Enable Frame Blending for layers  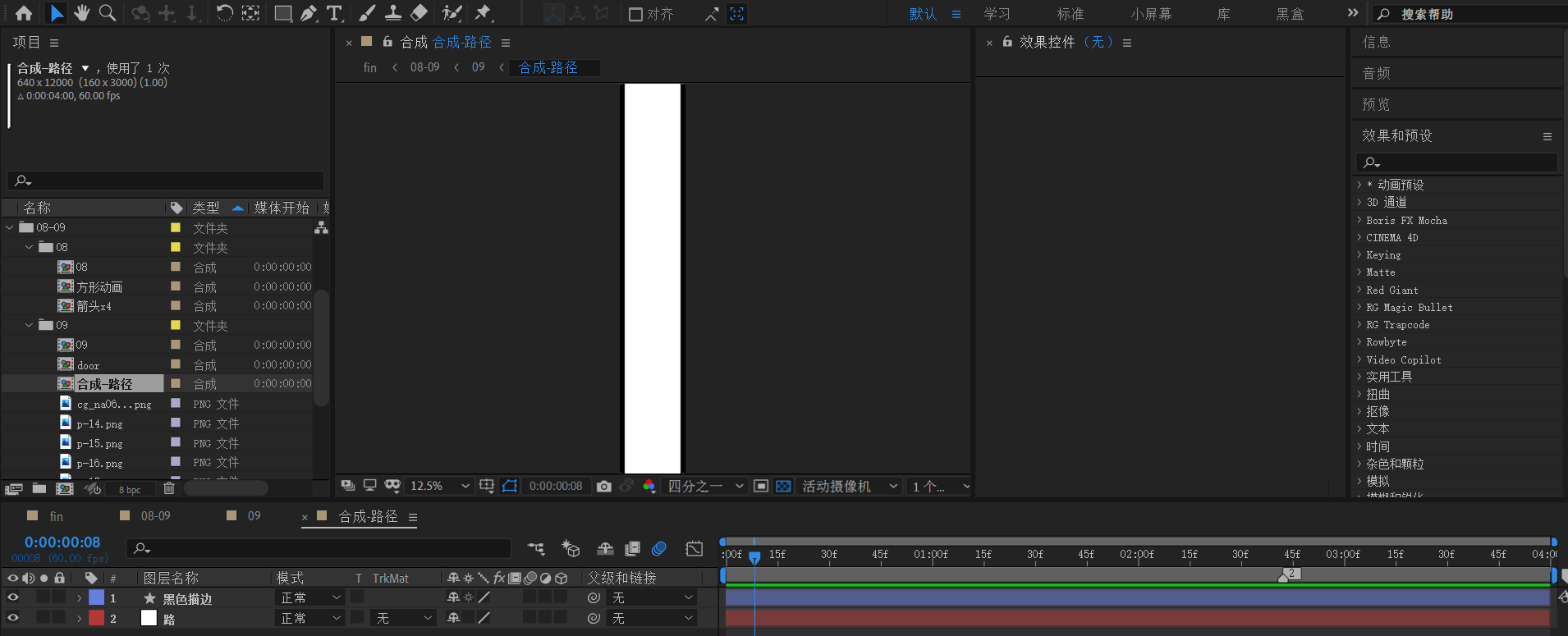pos(632,548)
